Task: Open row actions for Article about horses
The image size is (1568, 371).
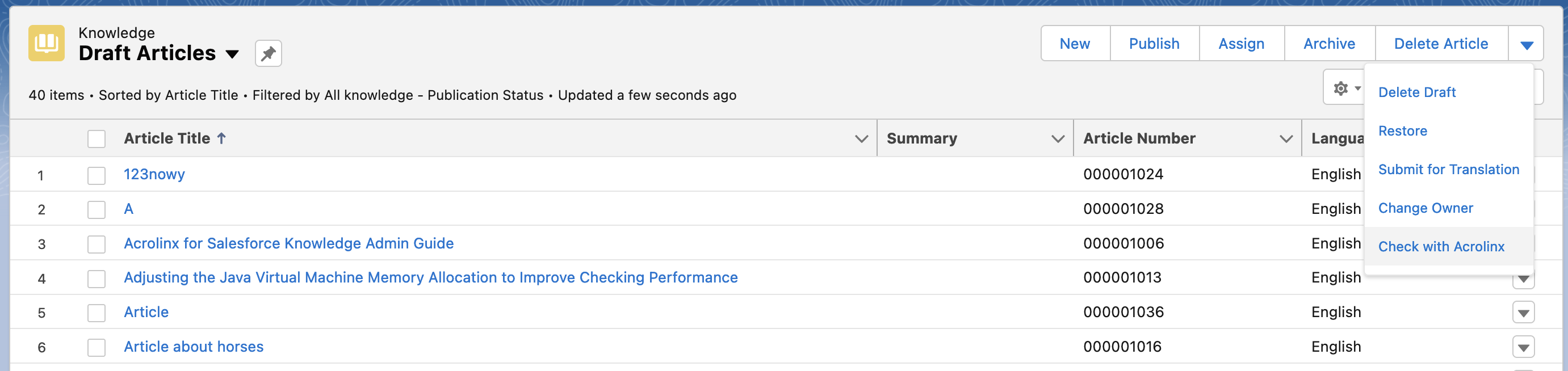Action: 1523,347
